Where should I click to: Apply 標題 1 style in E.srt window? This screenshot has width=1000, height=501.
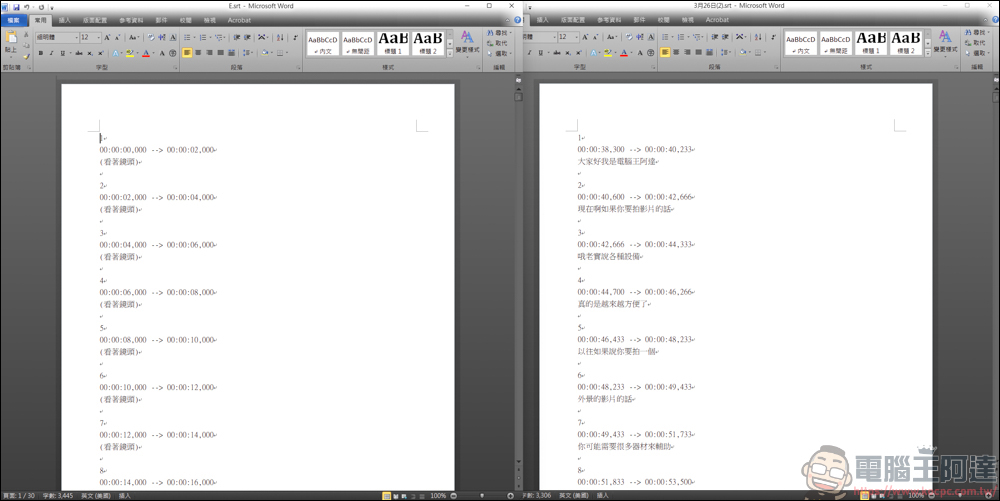pyautogui.click(x=393, y=43)
